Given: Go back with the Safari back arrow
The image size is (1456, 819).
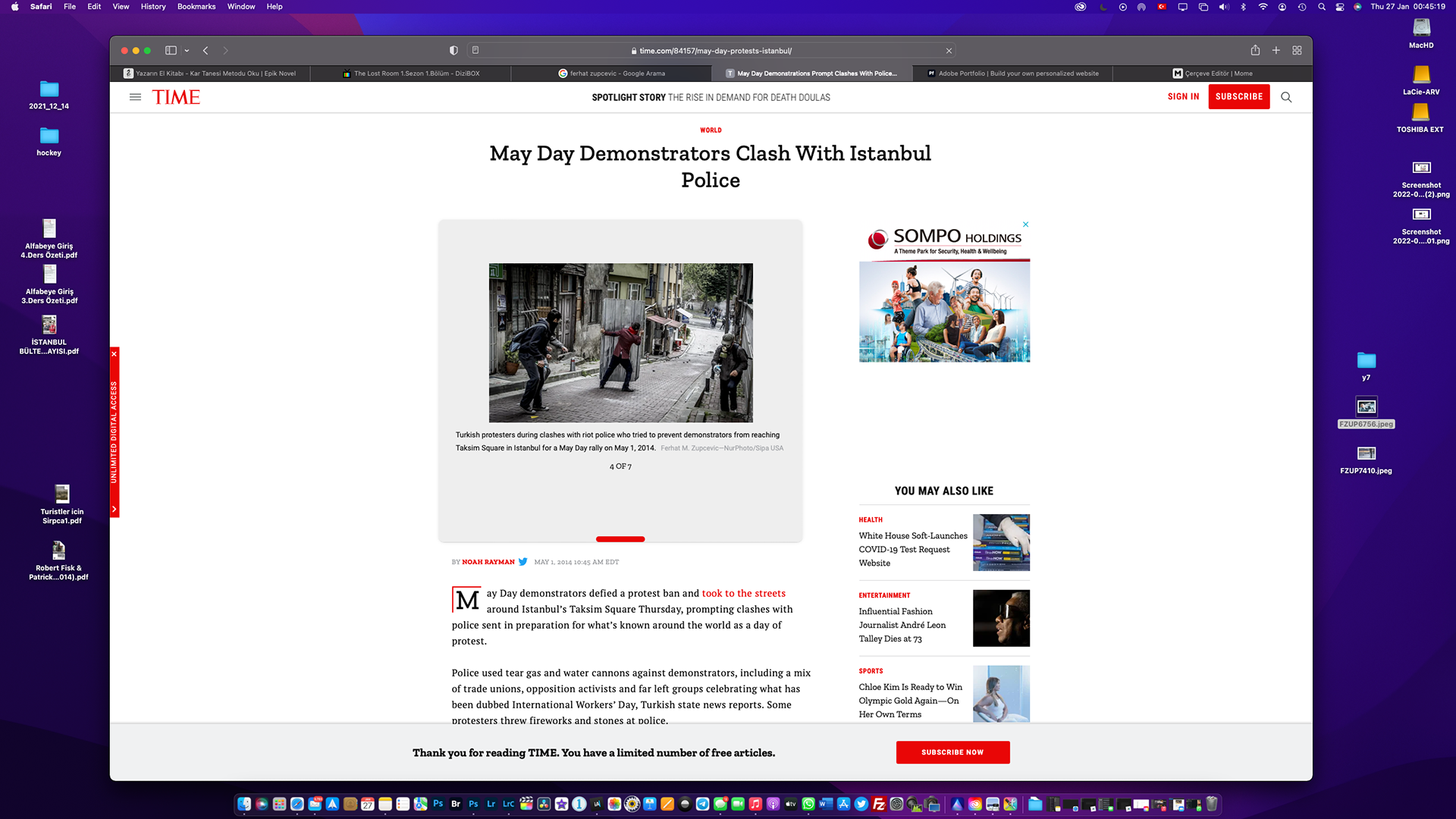Looking at the screenshot, I should click(206, 50).
